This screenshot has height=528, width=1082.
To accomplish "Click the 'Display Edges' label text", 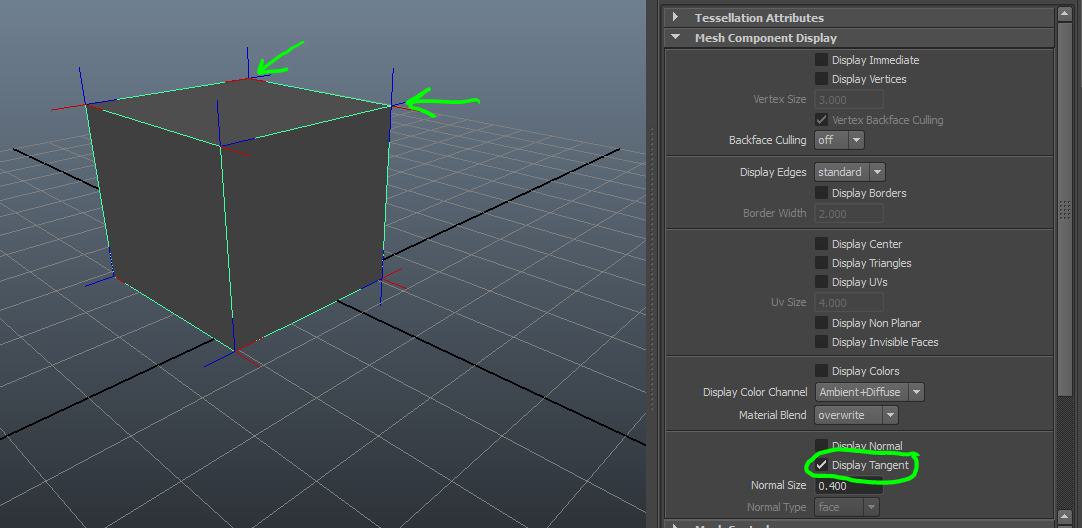I will (x=773, y=172).
